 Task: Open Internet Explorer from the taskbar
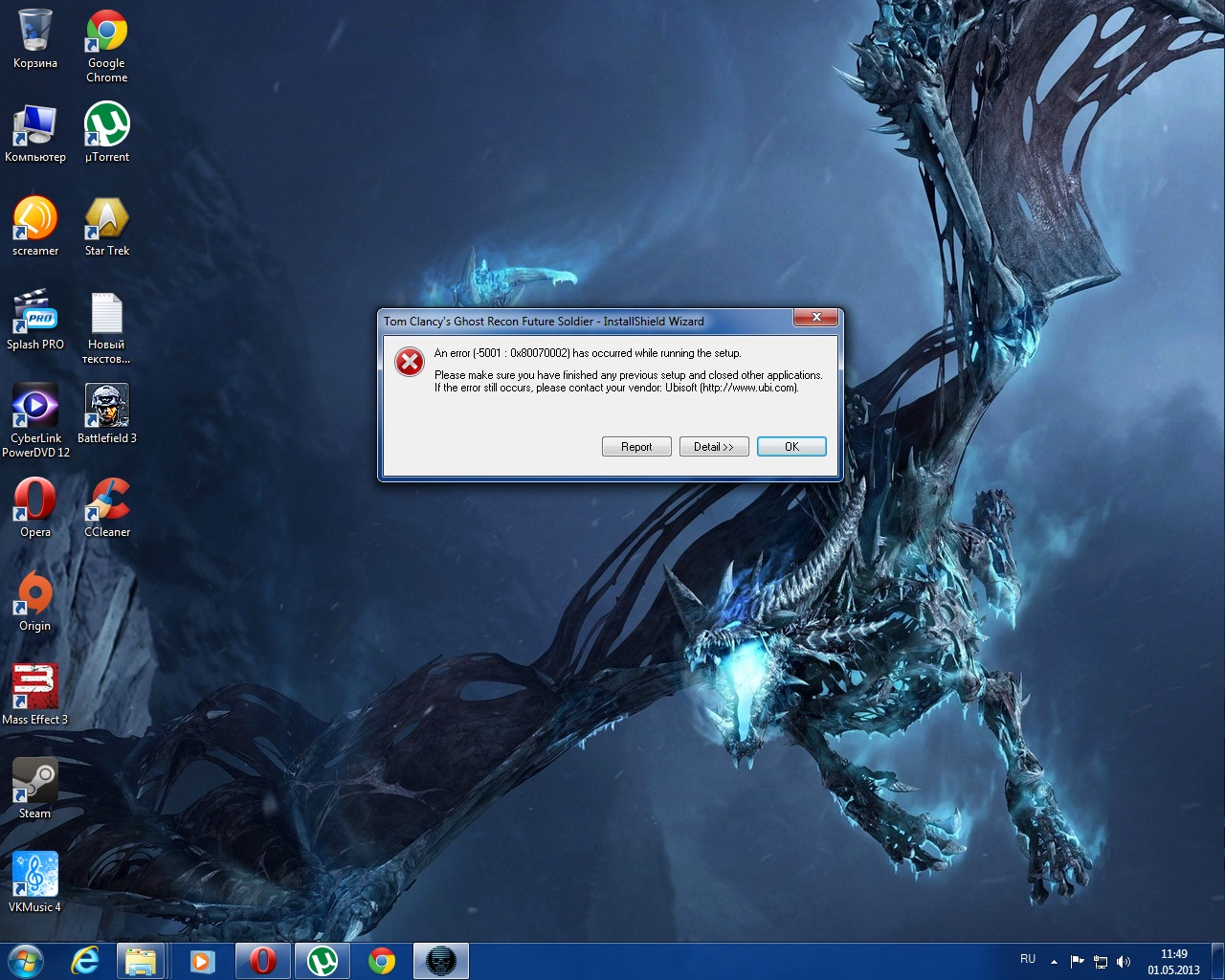pos(85,960)
